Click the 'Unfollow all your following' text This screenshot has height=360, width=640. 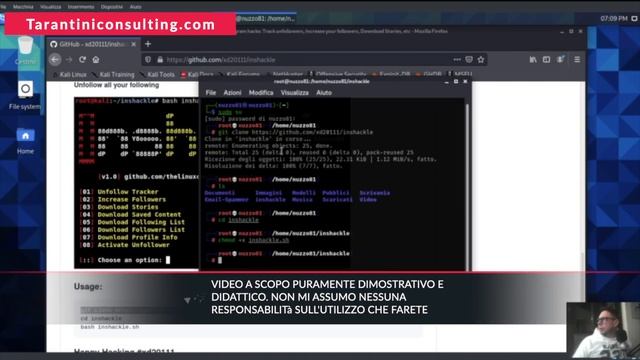pos(116,85)
